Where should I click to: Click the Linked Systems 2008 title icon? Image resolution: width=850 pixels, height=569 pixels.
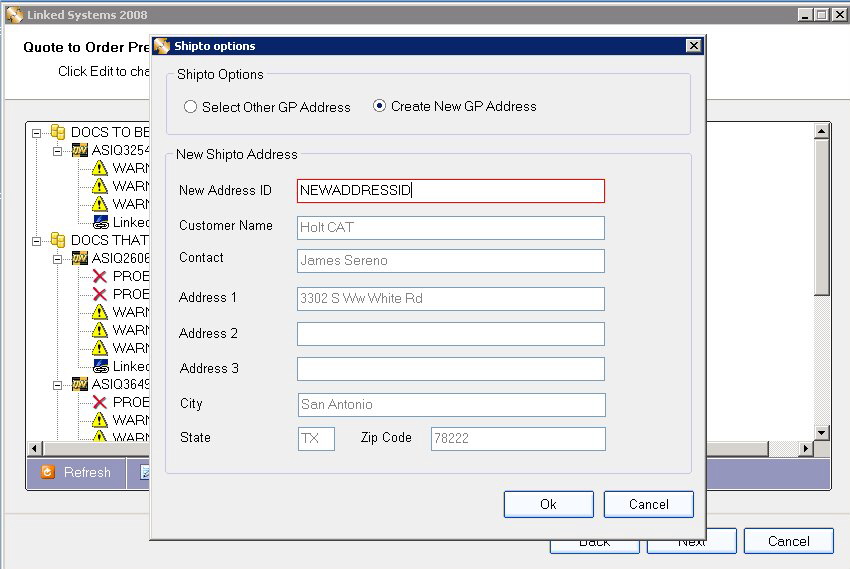(15, 15)
